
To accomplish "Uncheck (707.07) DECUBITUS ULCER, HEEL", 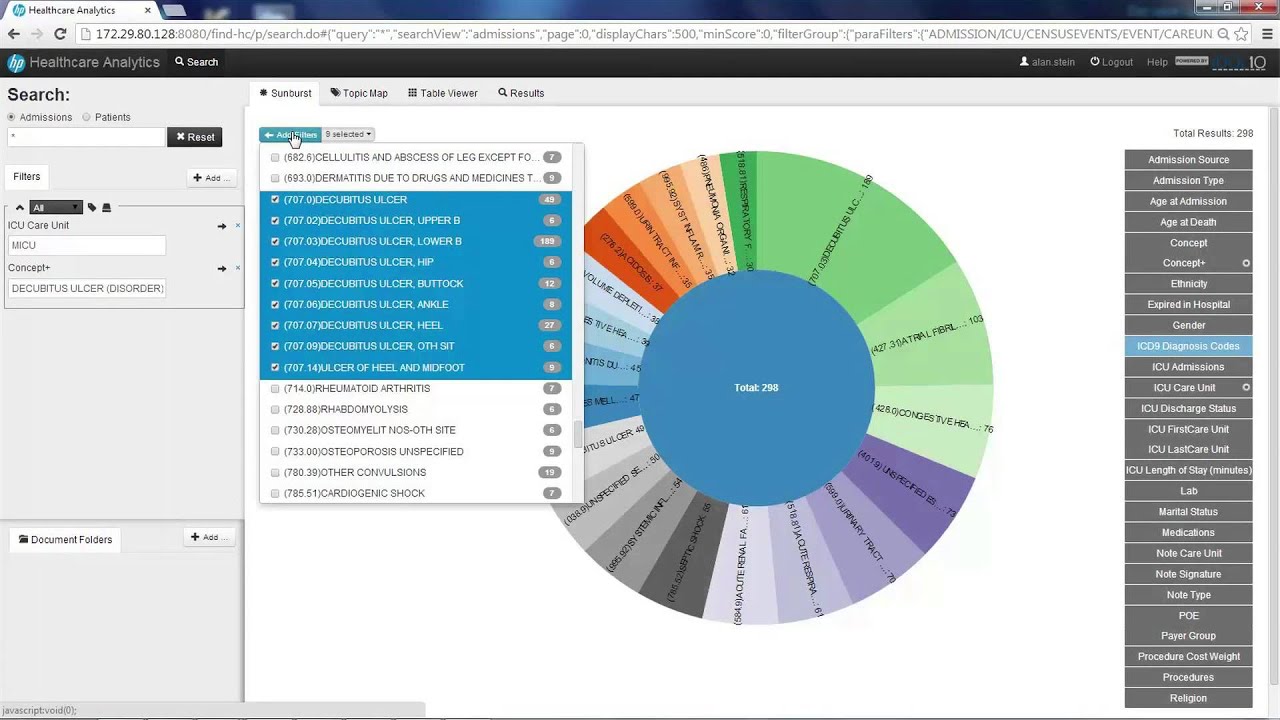I will [x=275, y=325].
